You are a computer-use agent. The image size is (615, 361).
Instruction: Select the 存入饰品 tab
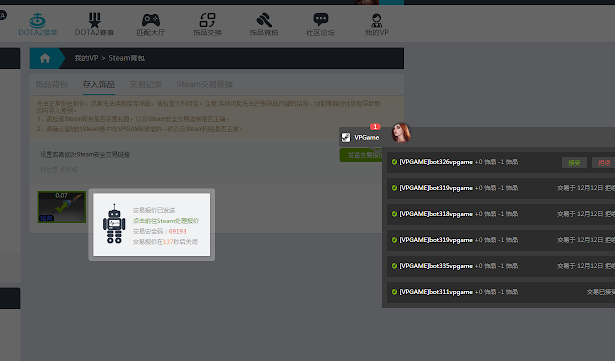[x=98, y=84]
